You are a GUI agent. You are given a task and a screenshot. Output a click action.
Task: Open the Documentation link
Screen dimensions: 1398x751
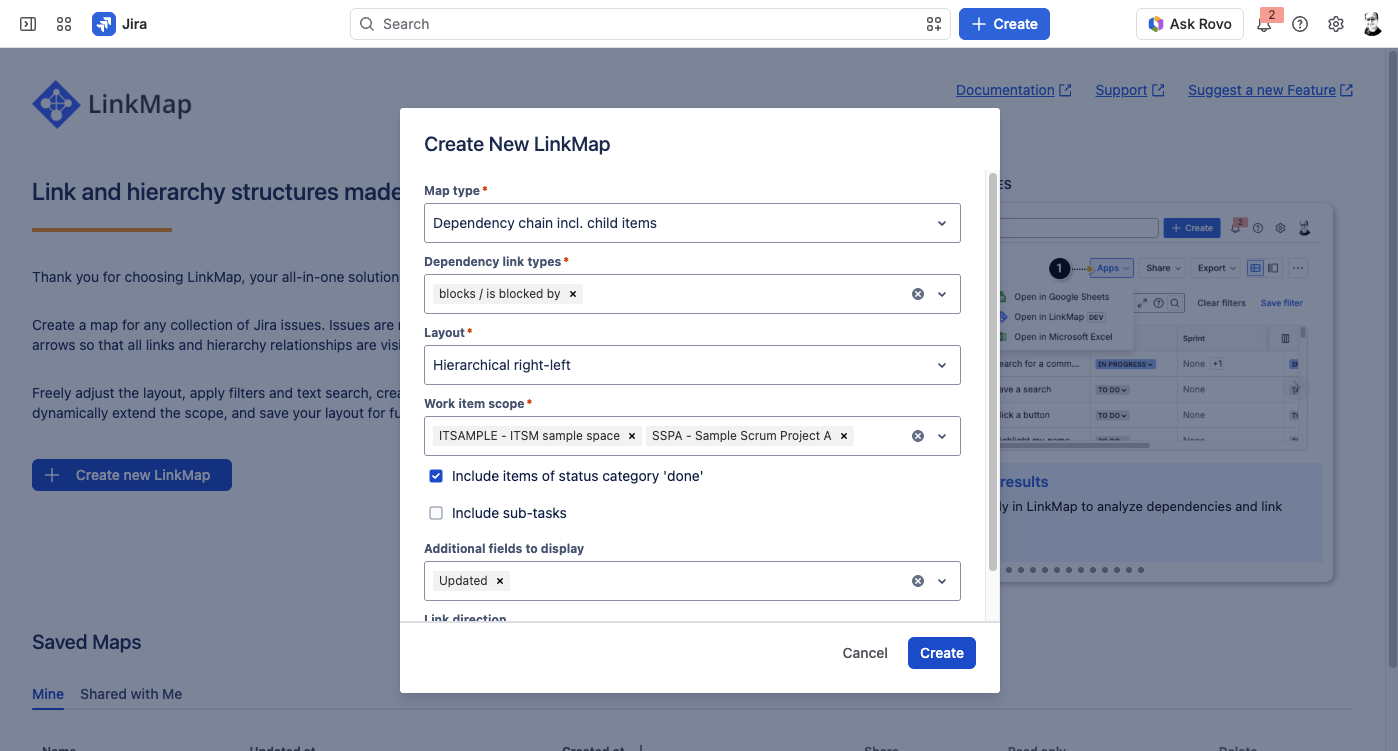click(x=1013, y=90)
